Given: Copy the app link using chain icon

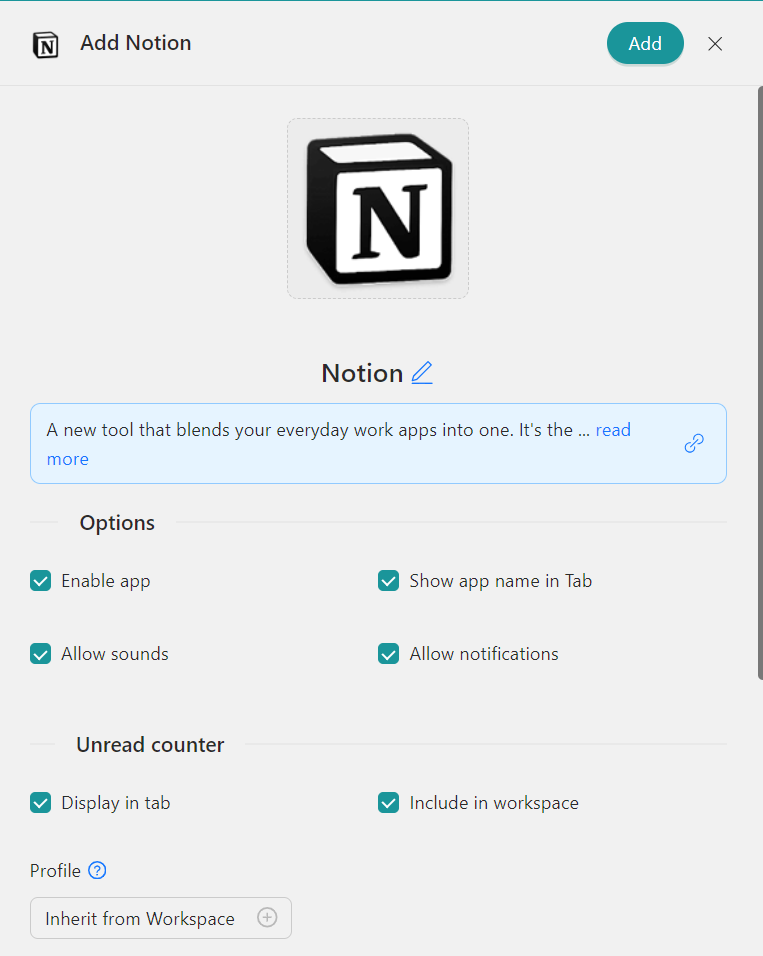Looking at the screenshot, I should [x=694, y=443].
